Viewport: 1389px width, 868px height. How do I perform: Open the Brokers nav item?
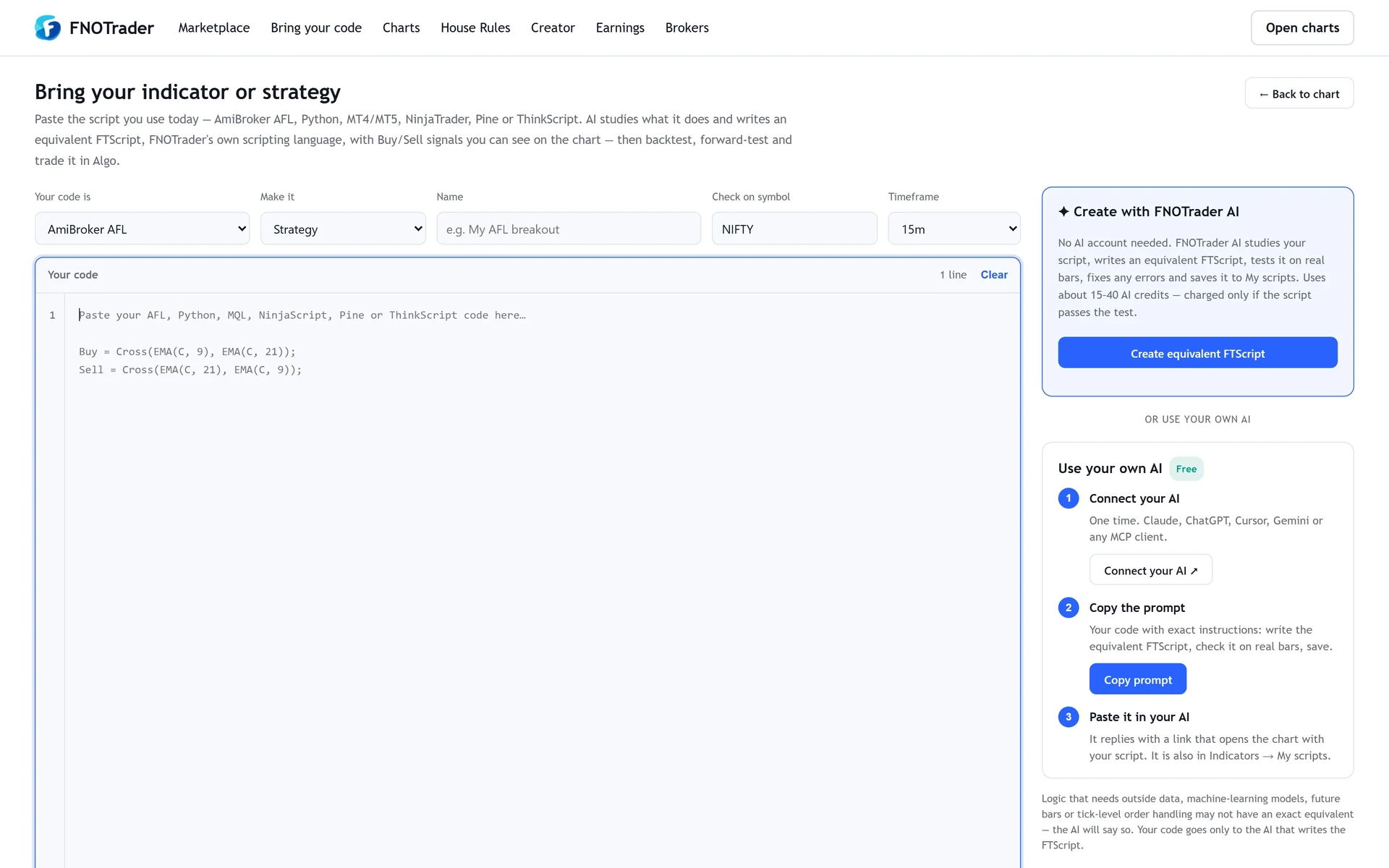pos(687,27)
